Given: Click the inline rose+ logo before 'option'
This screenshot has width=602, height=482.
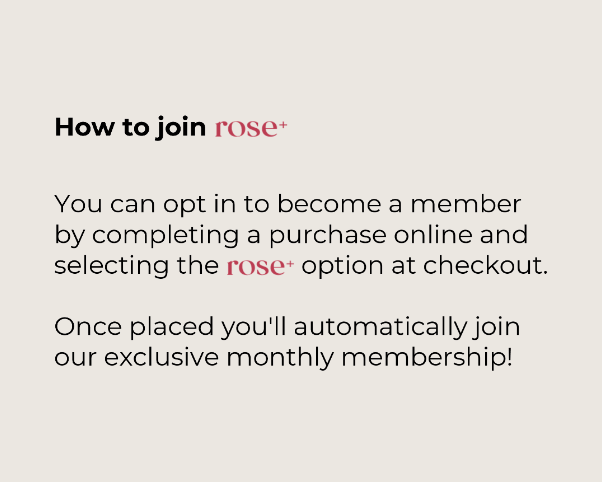Looking at the screenshot, I should coord(260,266).
